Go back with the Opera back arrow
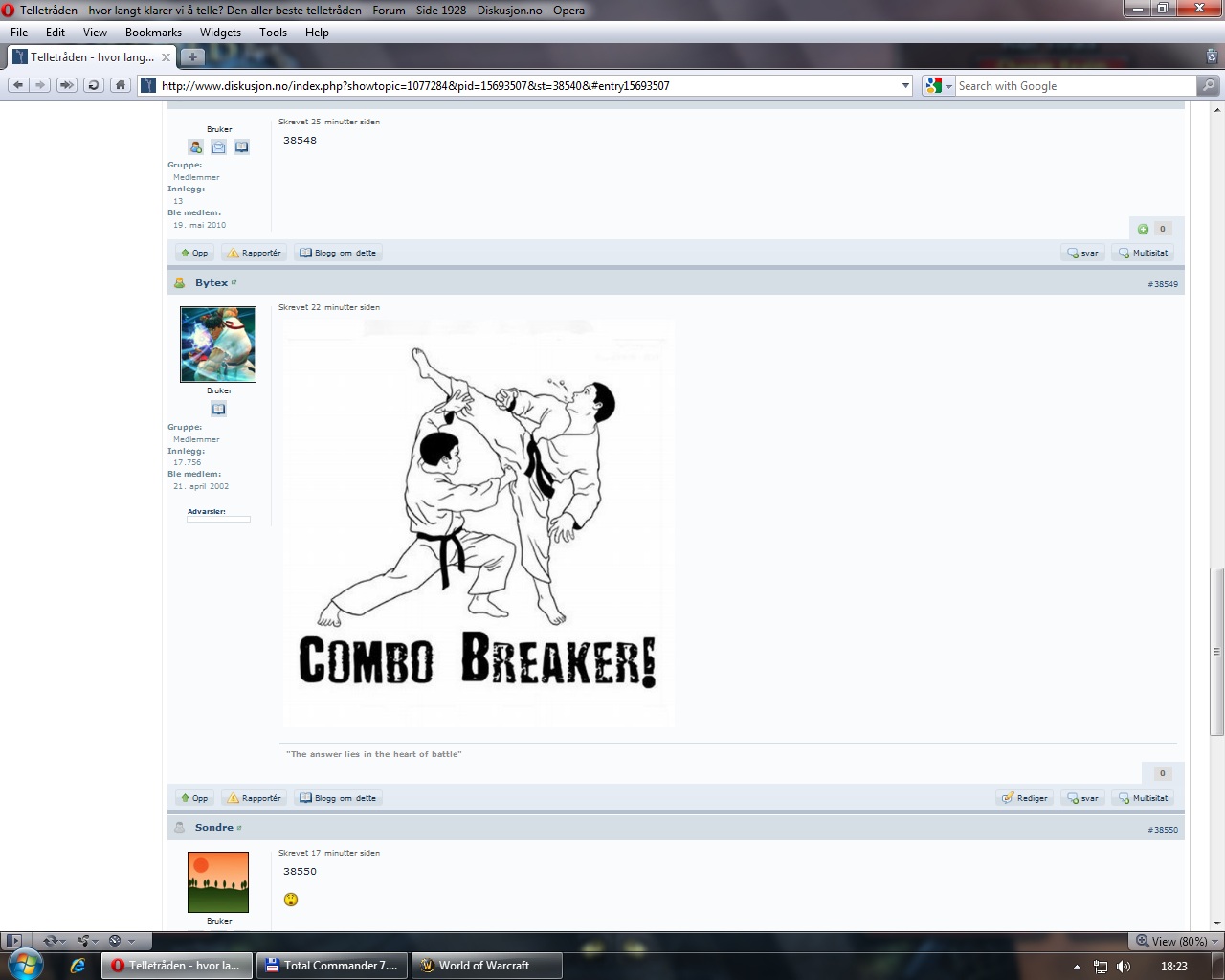 click(x=18, y=85)
